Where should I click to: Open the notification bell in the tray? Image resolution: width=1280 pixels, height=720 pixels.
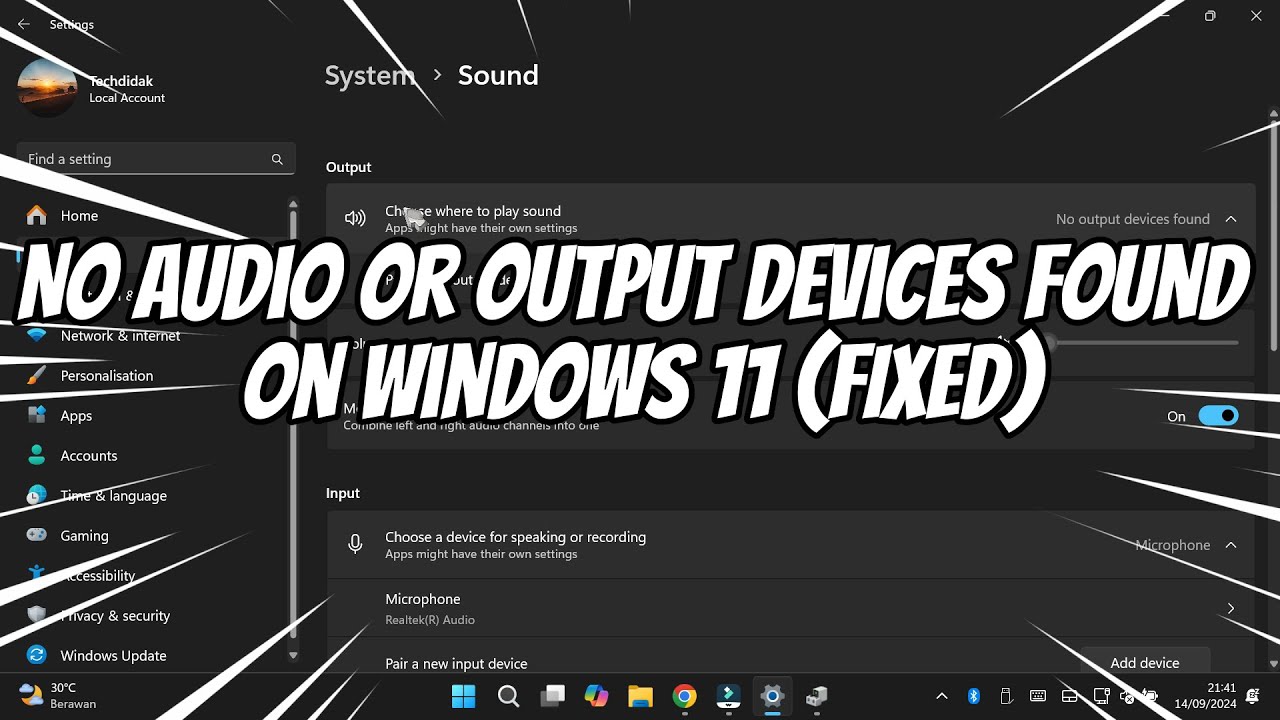pyautogui.click(x=1253, y=696)
